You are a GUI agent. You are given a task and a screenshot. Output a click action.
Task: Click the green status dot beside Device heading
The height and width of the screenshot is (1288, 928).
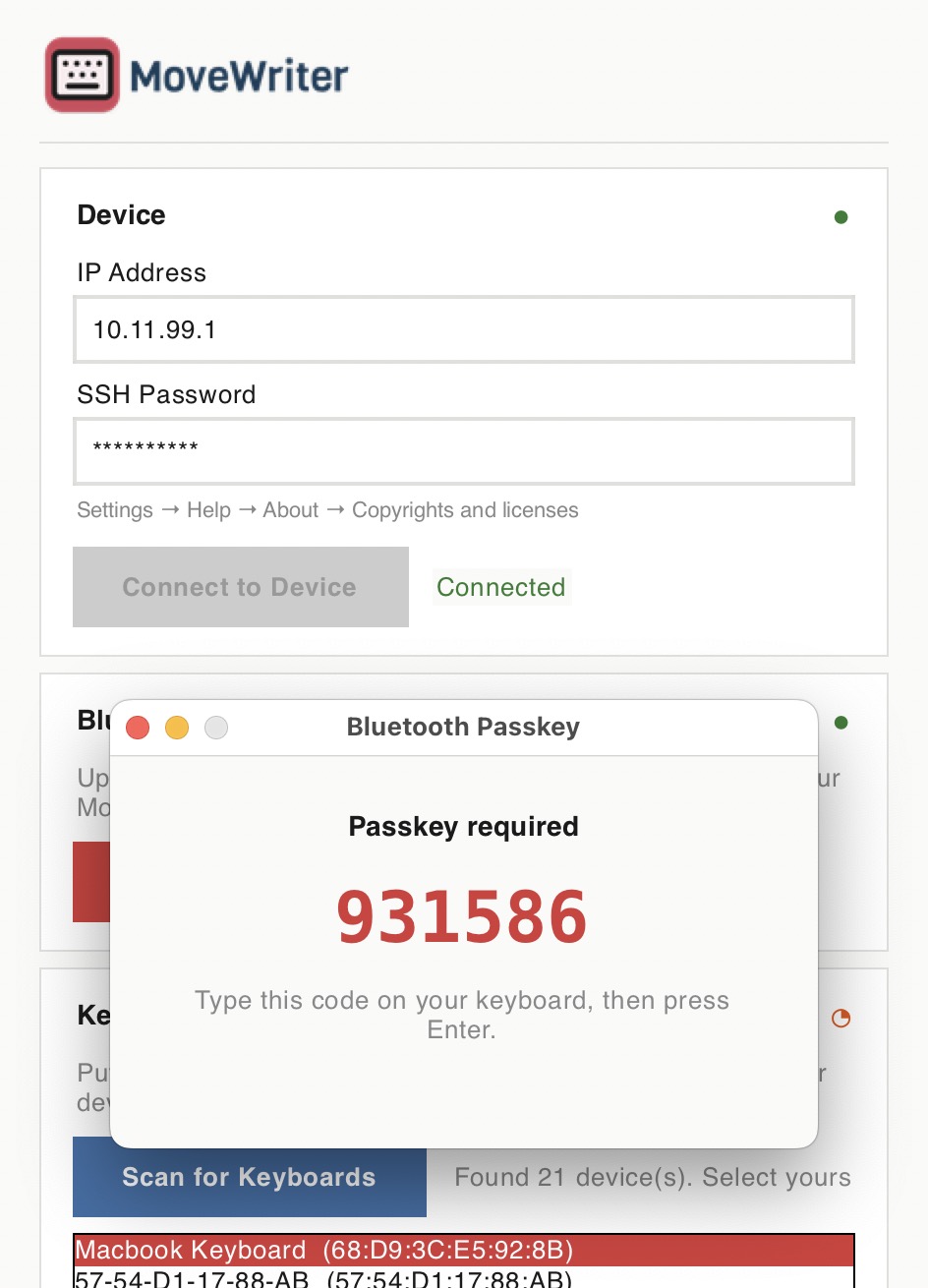[x=841, y=216]
